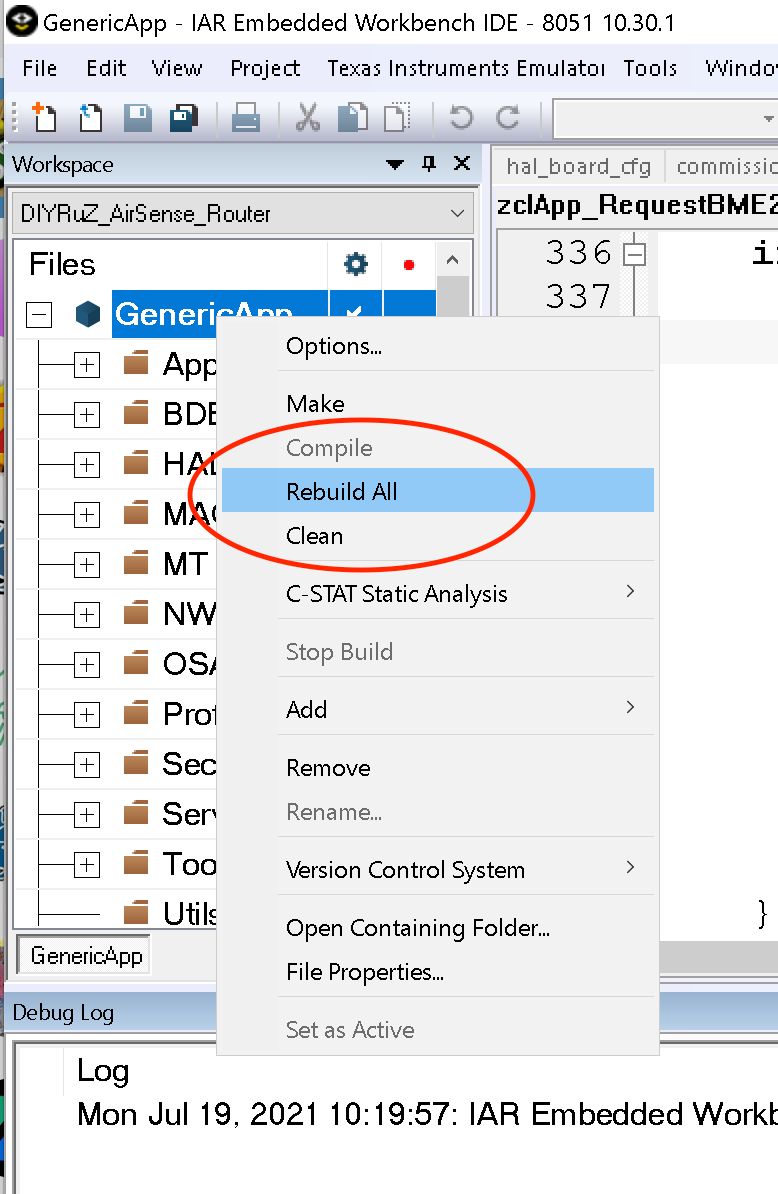The height and width of the screenshot is (1194, 778).
Task: Expand the Profile folder
Action: tap(87, 715)
